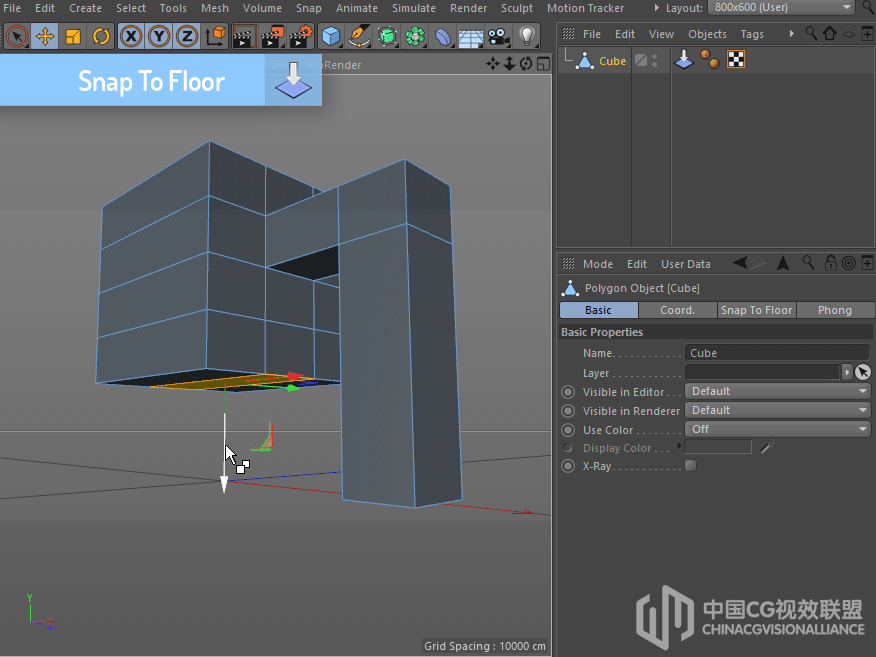
Task: Click the Name field containing Cube
Action: [x=777, y=353]
